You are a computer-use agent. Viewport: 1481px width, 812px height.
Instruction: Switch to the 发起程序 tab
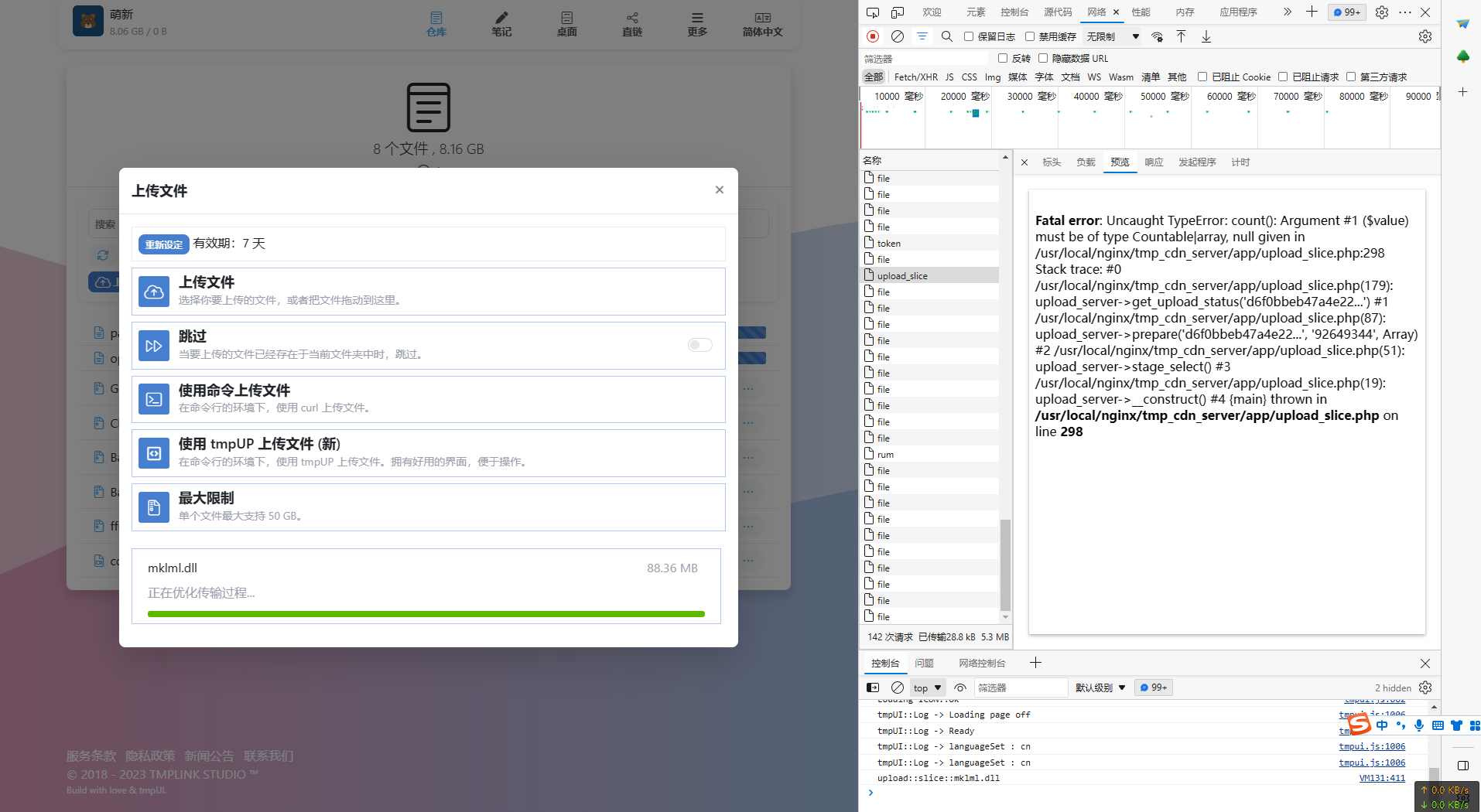1197,162
